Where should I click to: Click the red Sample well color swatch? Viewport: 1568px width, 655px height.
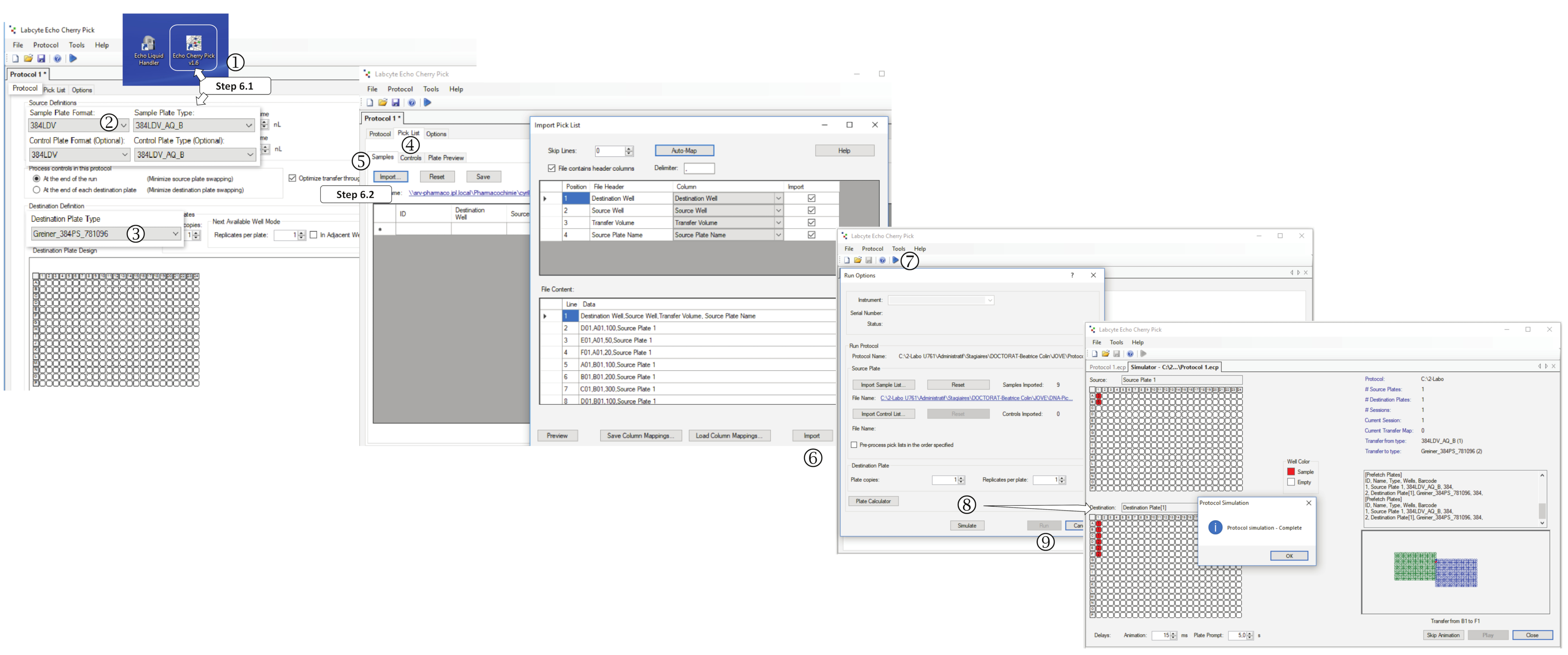pyautogui.click(x=1290, y=471)
